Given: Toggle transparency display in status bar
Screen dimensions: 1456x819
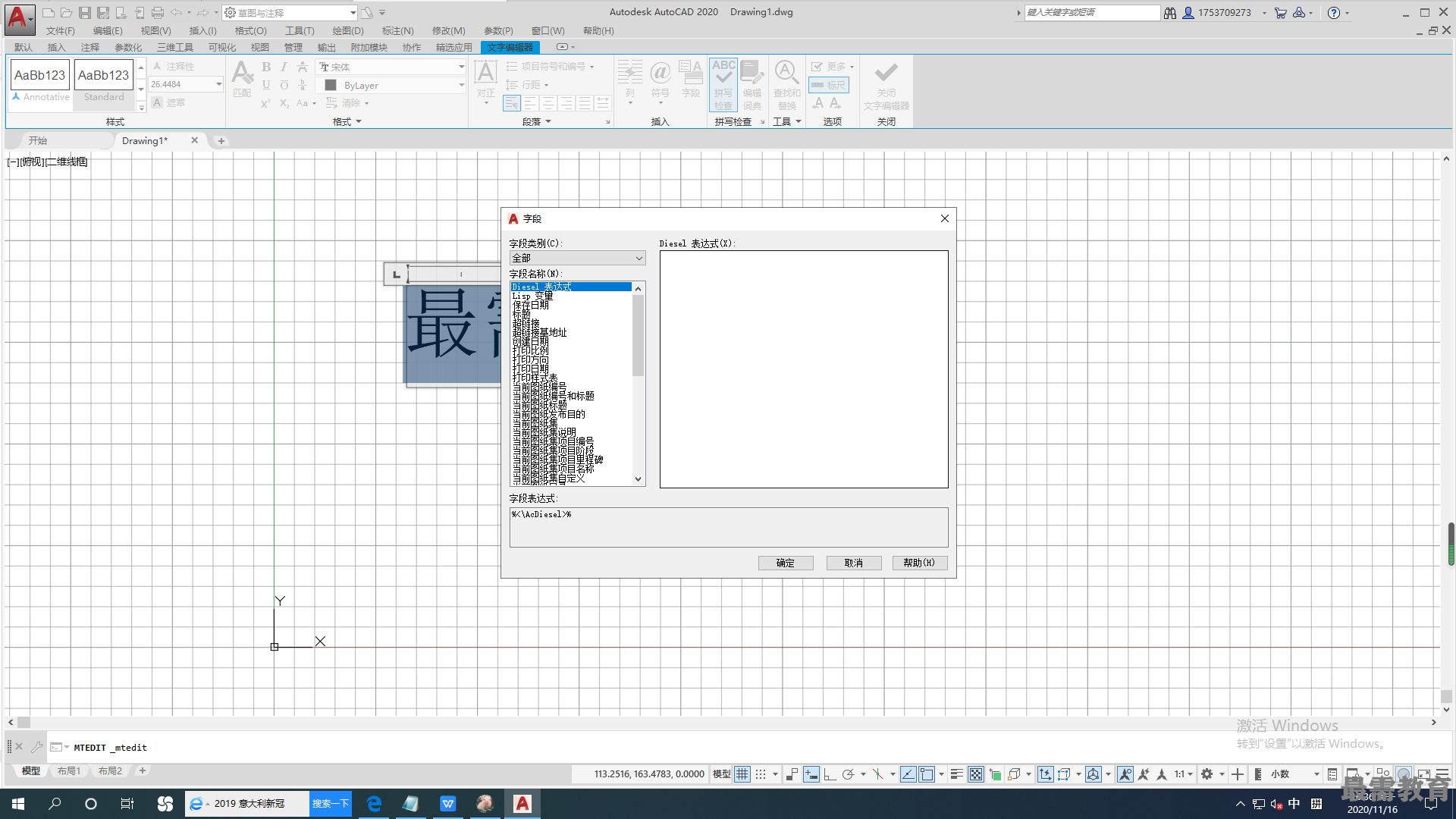Looking at the screenshot, I should tap(976, 773).
